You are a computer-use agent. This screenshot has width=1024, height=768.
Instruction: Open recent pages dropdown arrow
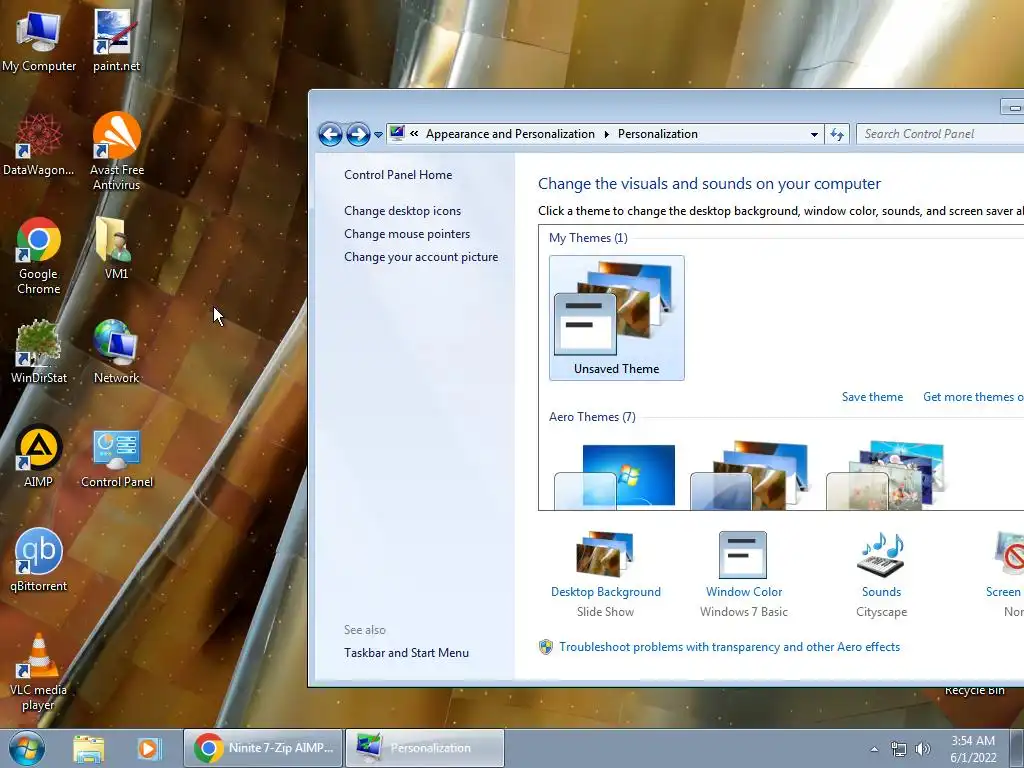coord(378,135)
